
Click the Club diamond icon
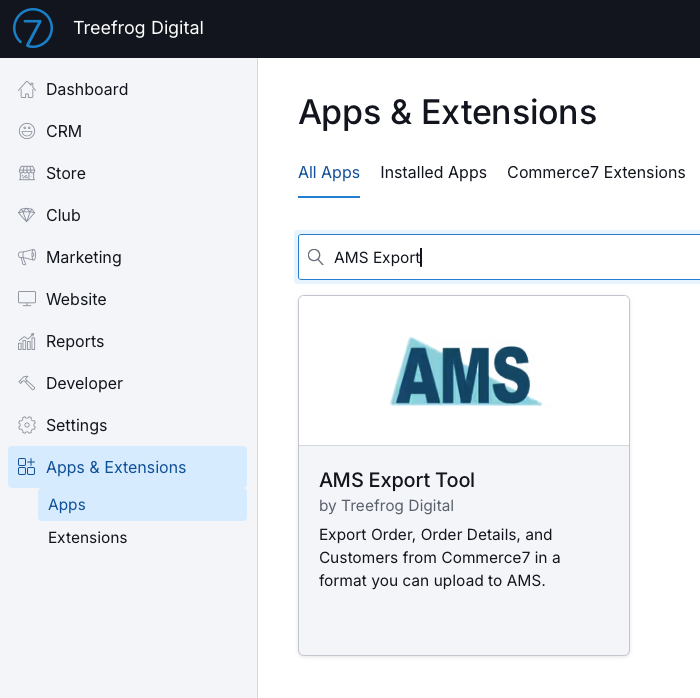(27, 215)
